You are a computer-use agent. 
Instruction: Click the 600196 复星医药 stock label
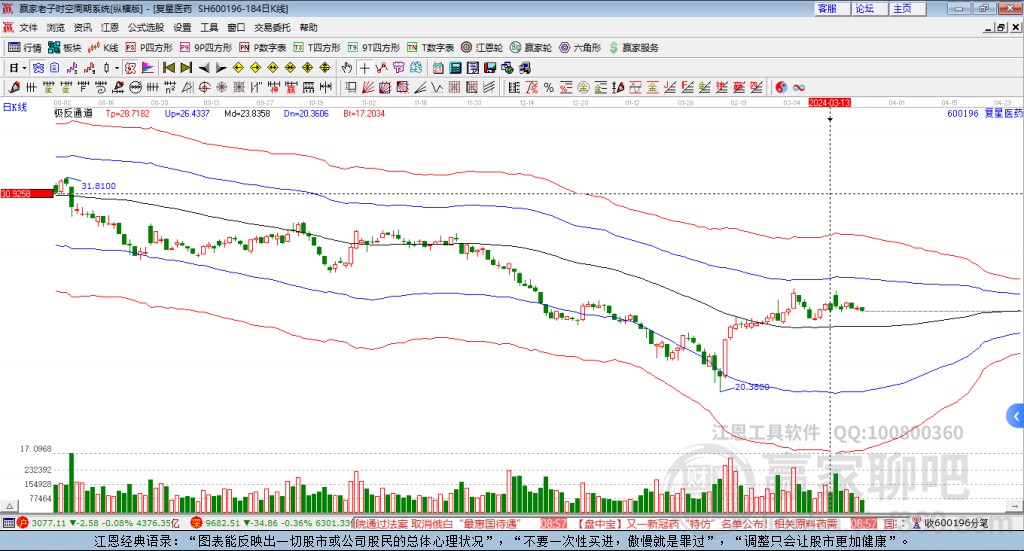984,114
